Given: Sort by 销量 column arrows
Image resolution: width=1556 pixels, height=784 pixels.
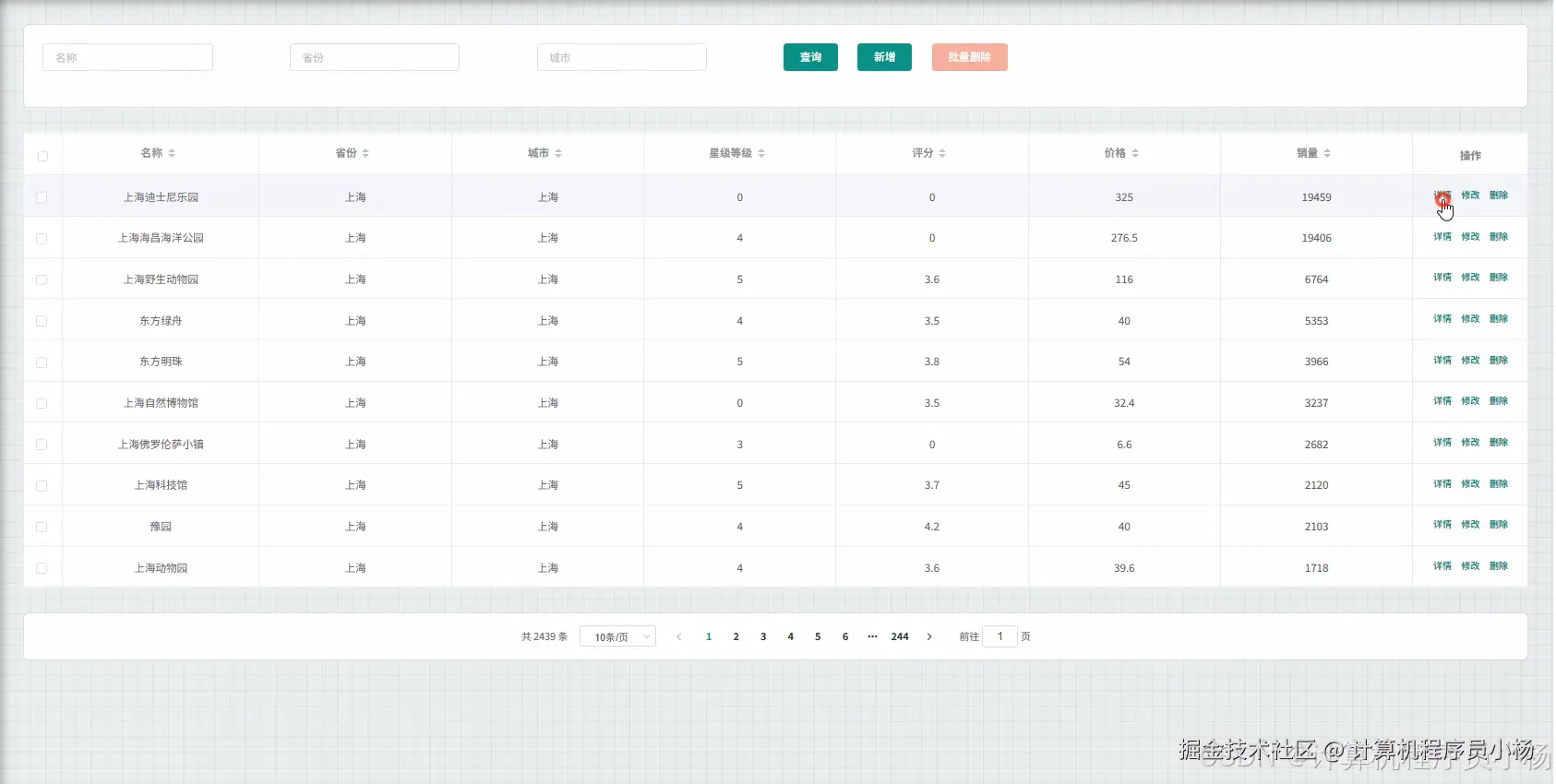Looking at the screenshot, I should (1327, 153).
